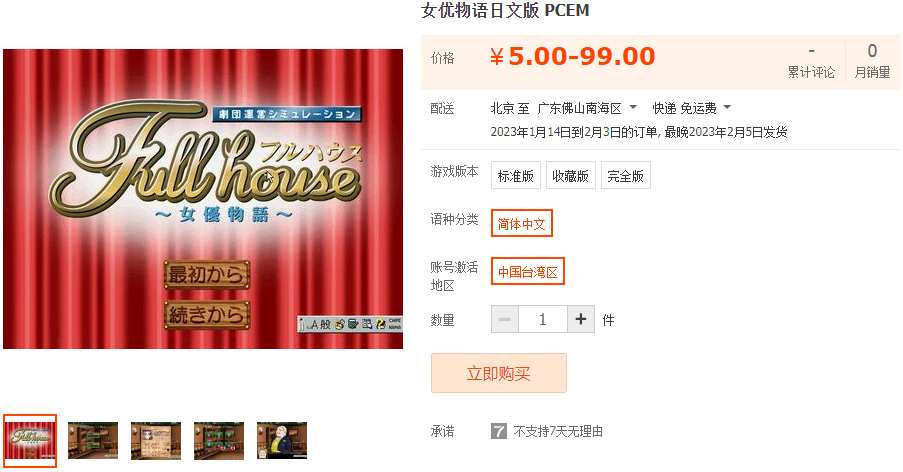Screen dimensions: 903x472
Task: Focus the quantity input field
Action: (542, 319)
